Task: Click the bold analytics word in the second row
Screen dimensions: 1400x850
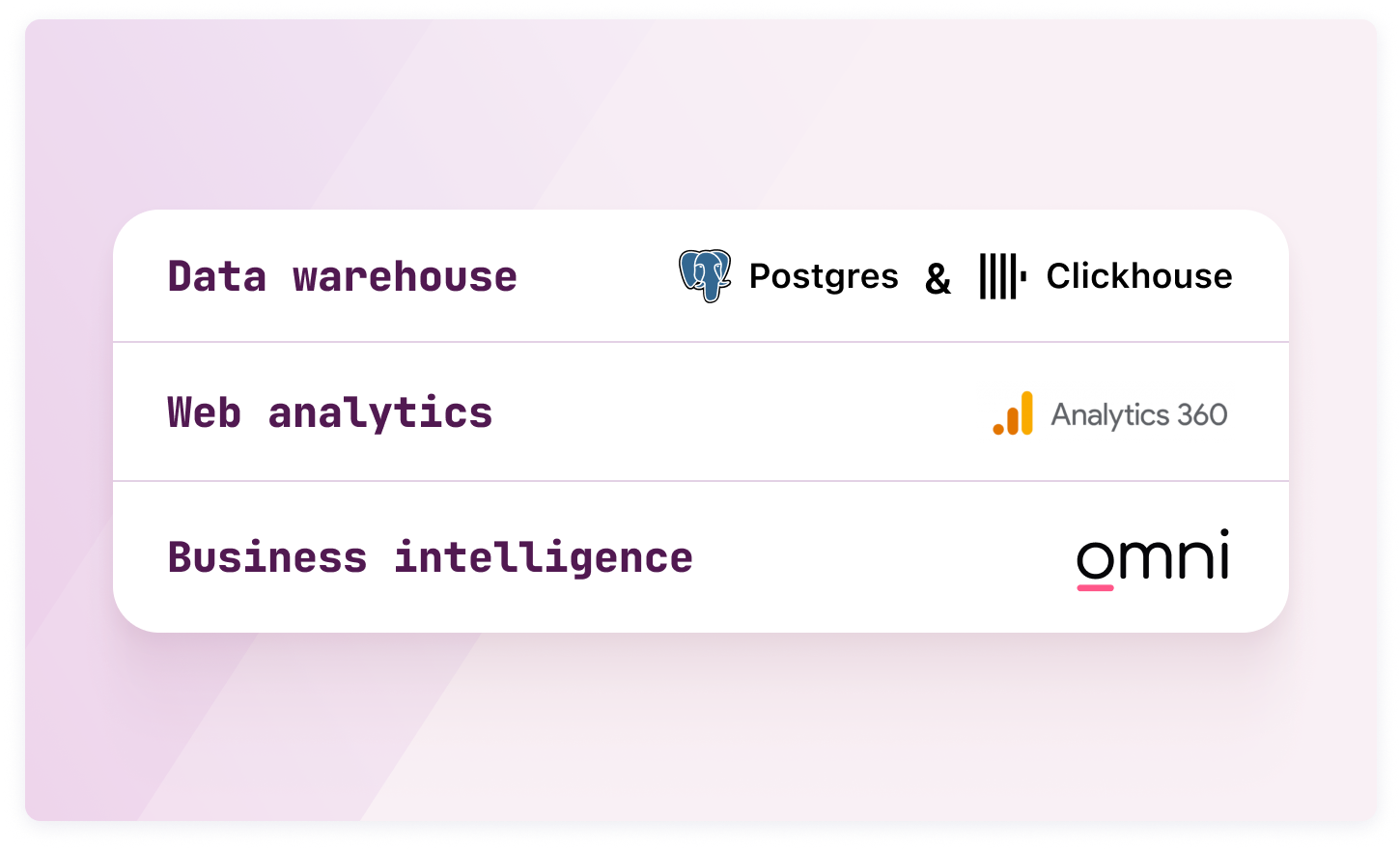Action: (x=380, y=413)
